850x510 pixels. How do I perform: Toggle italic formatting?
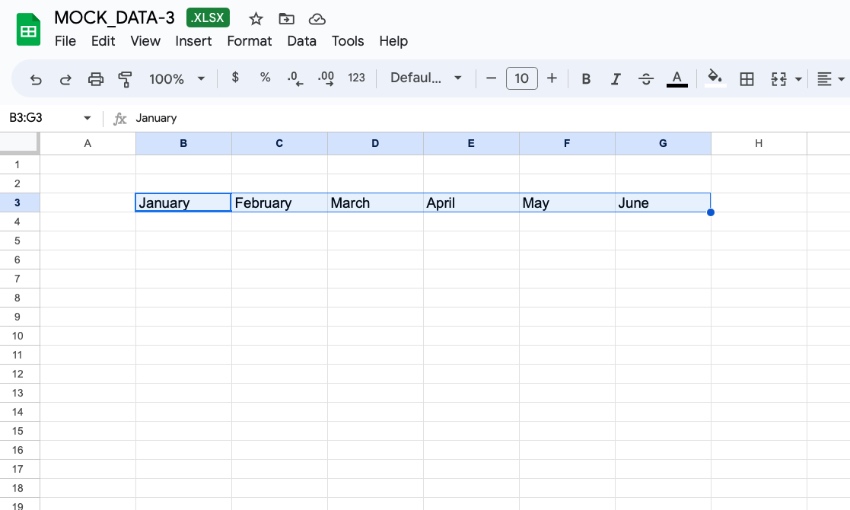[615, 79]
